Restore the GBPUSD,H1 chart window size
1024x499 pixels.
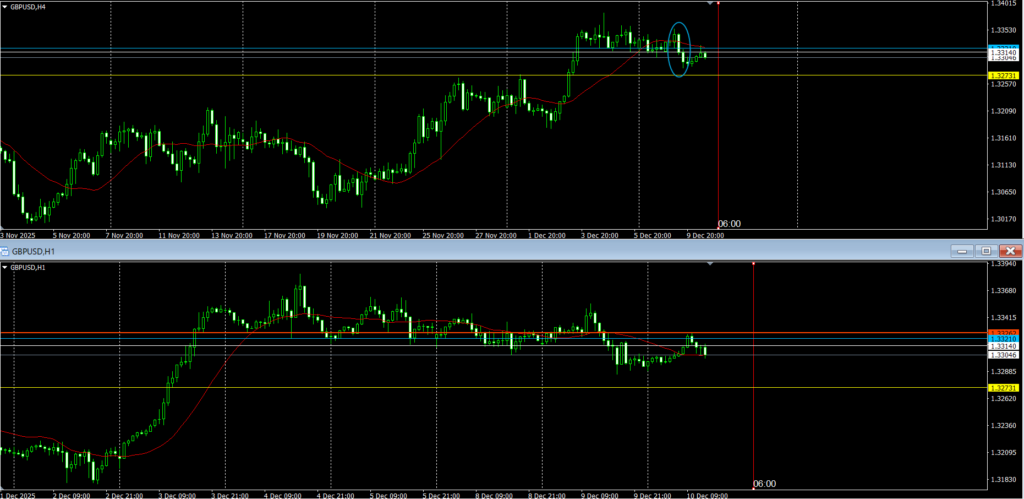[x=986, y=250]
